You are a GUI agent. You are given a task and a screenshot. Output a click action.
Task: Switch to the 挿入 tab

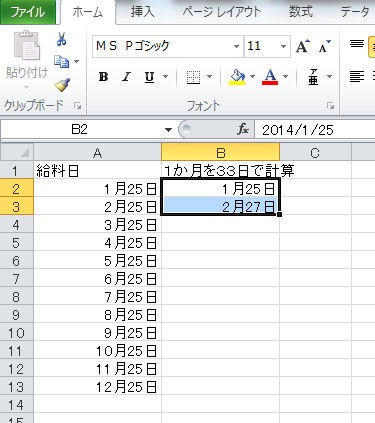point(142,12)
